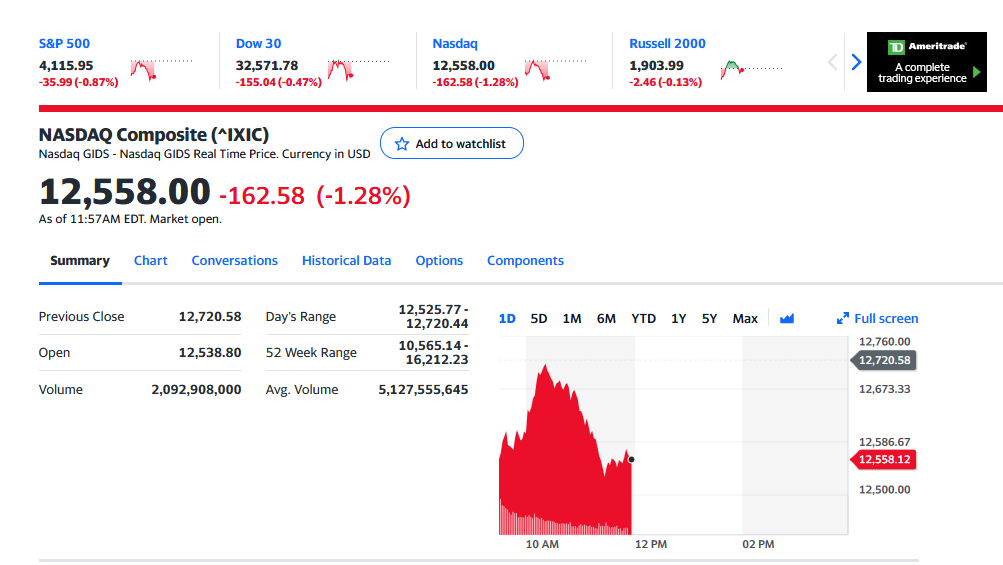This screenshot has height=565, width=1003.
Task: Open the Nasdaq mini sparkline chart
Action: coord(555,69)
